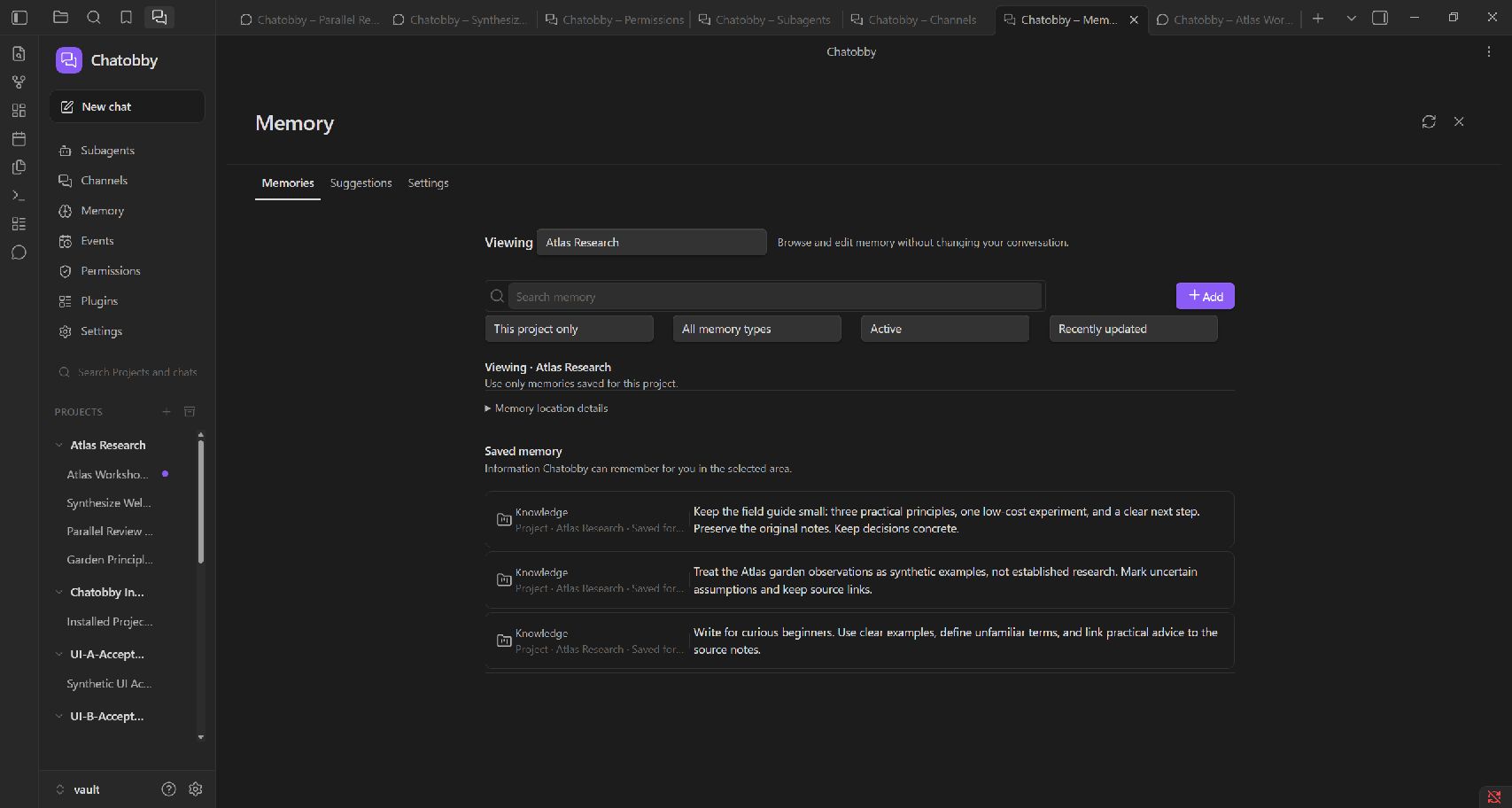Image resolution: width=1512 pixels, height=808 pixels.
Task: Open the Recently updated sort dropdown
Action: pyautogui.click(x=1133, y=329)
